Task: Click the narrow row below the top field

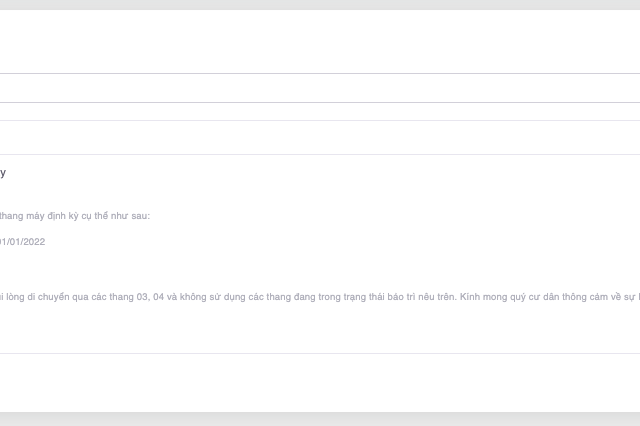Action: point(320,111)
